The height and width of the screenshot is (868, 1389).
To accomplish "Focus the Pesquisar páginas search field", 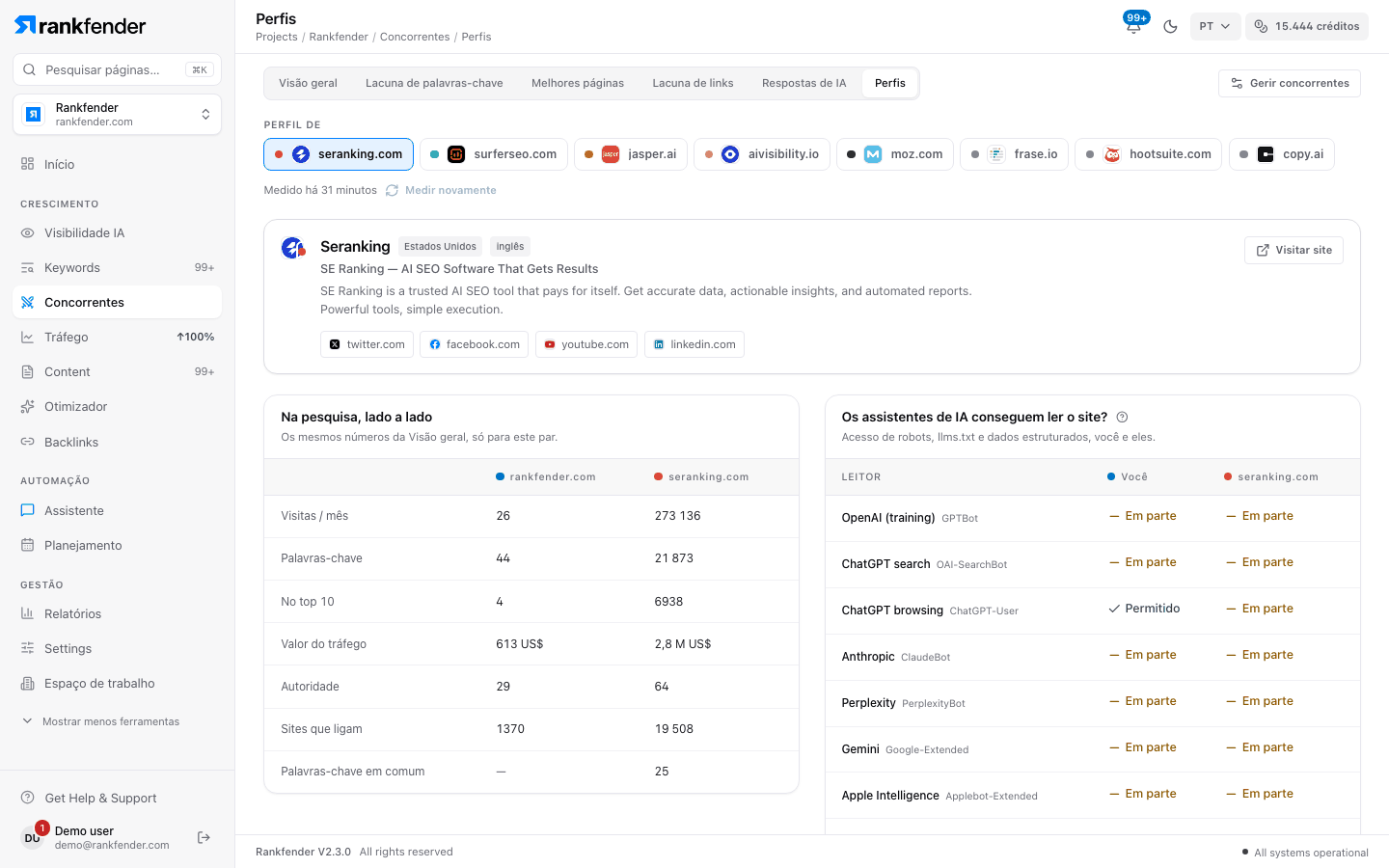I will click(117, 69).
